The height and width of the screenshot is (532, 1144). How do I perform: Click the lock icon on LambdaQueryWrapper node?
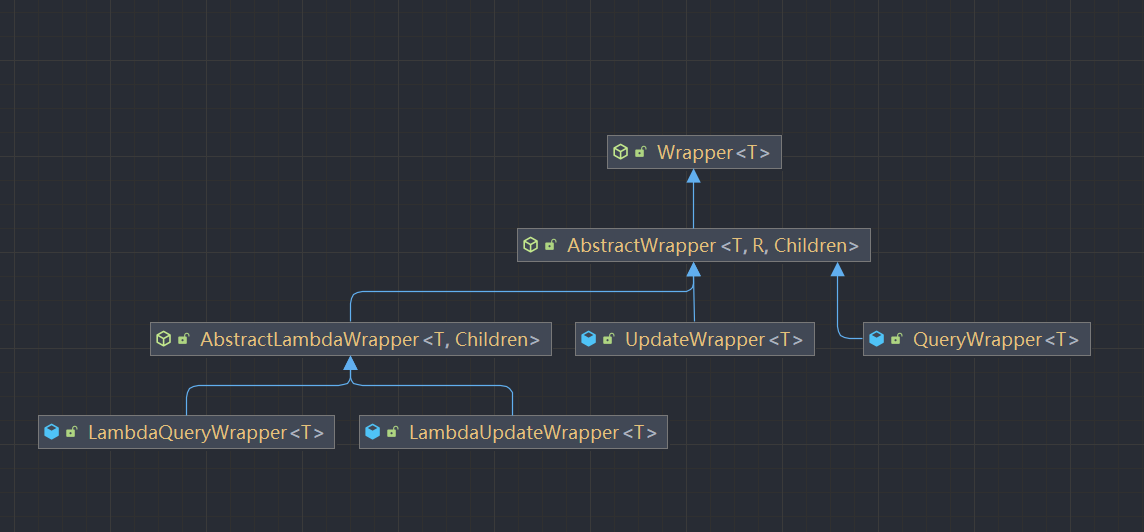[71, 433]
